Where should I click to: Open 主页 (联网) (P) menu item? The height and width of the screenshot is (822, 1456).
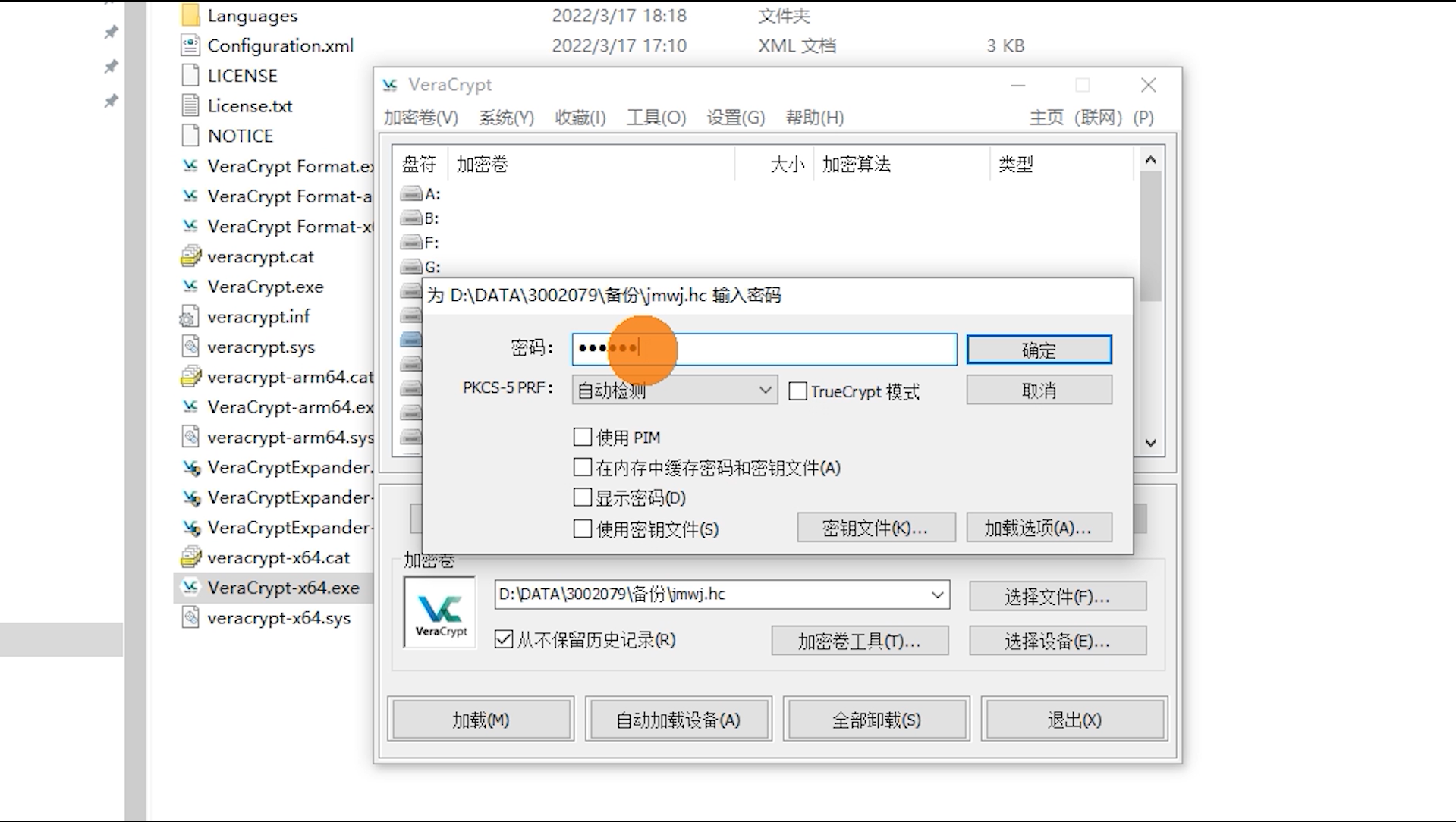[1091, 118]
